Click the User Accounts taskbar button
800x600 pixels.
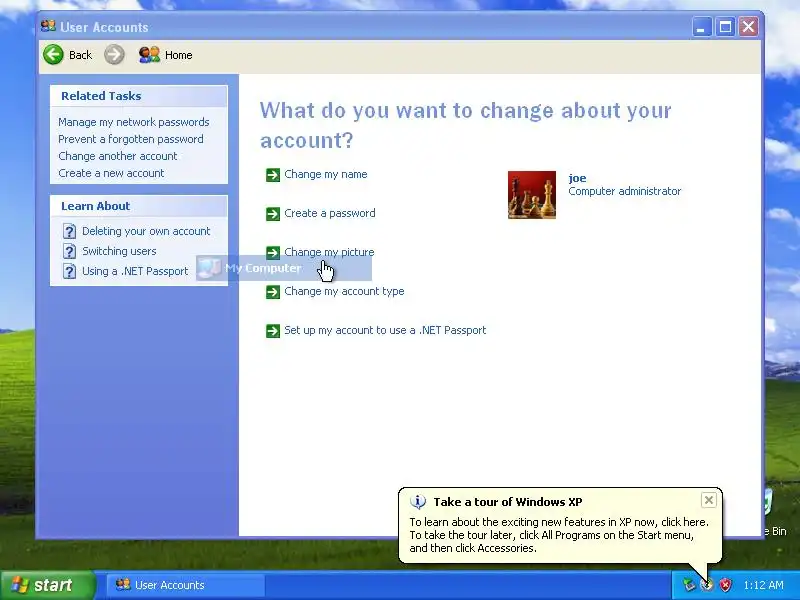(186, 585)
